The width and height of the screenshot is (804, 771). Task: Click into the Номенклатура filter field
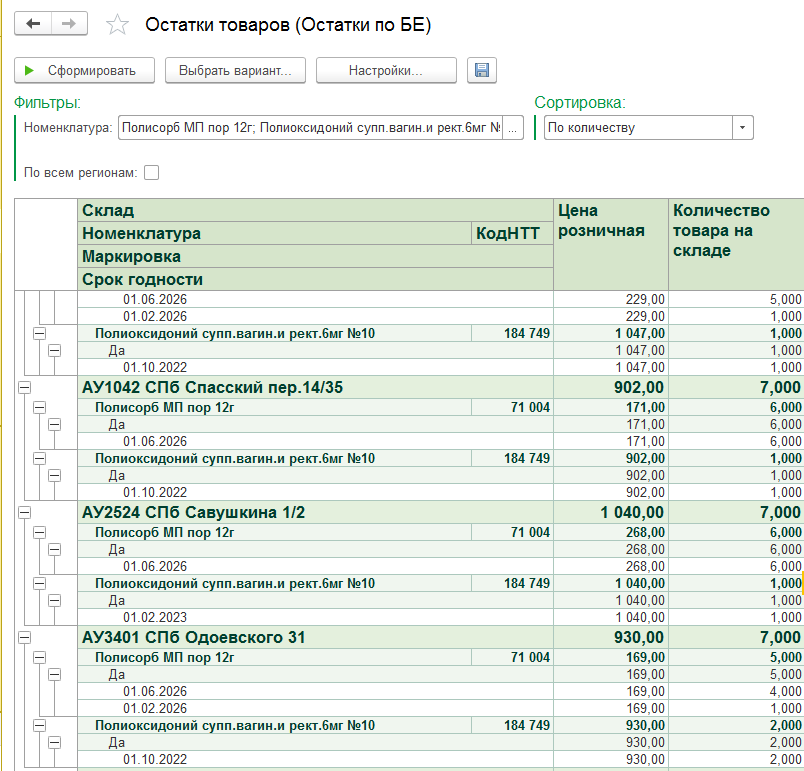310,128
